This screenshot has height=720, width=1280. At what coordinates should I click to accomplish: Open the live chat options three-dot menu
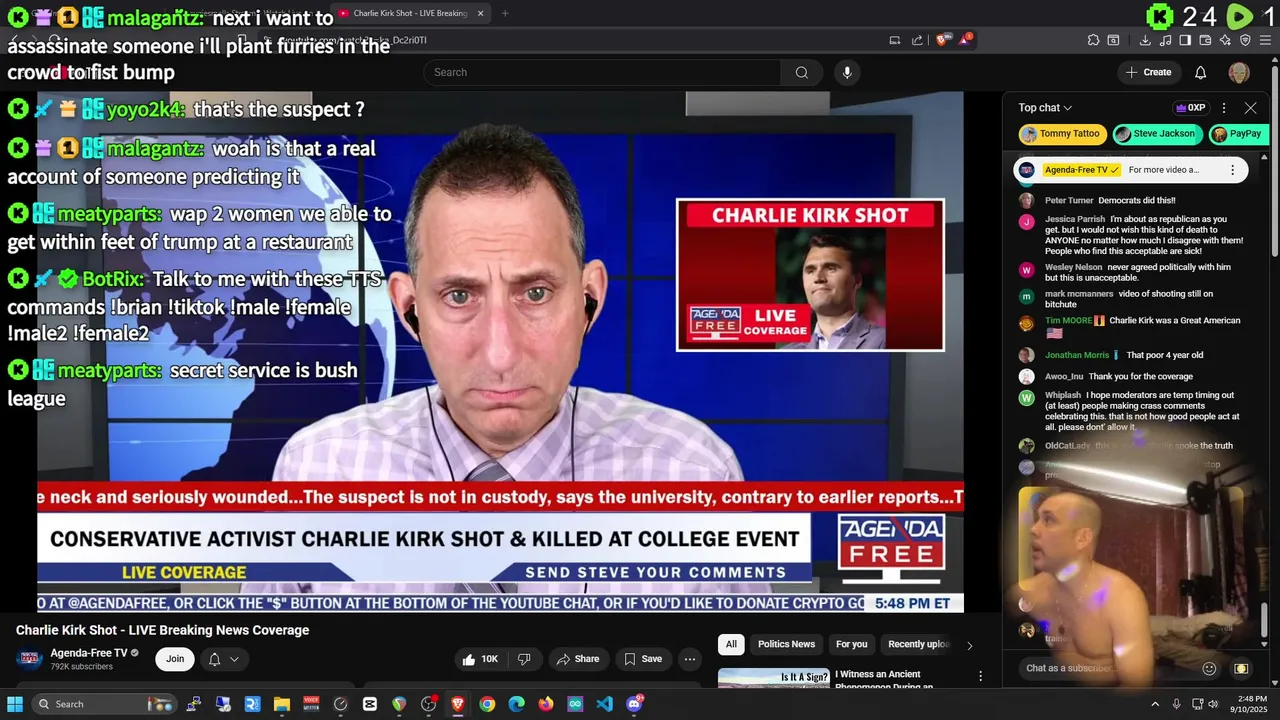coord(1223,108)
